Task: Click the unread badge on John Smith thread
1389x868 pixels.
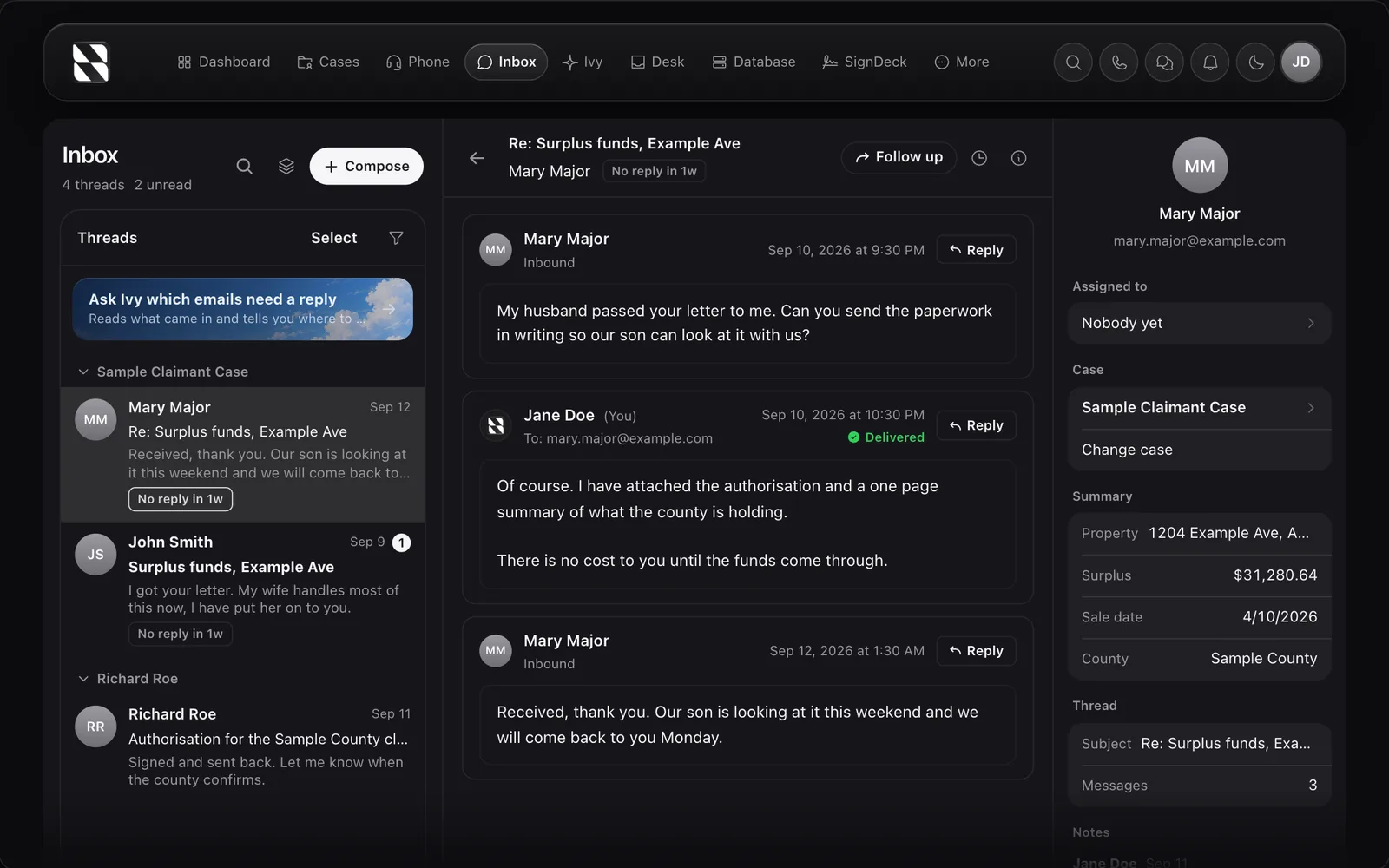Action: coord(401,542)
